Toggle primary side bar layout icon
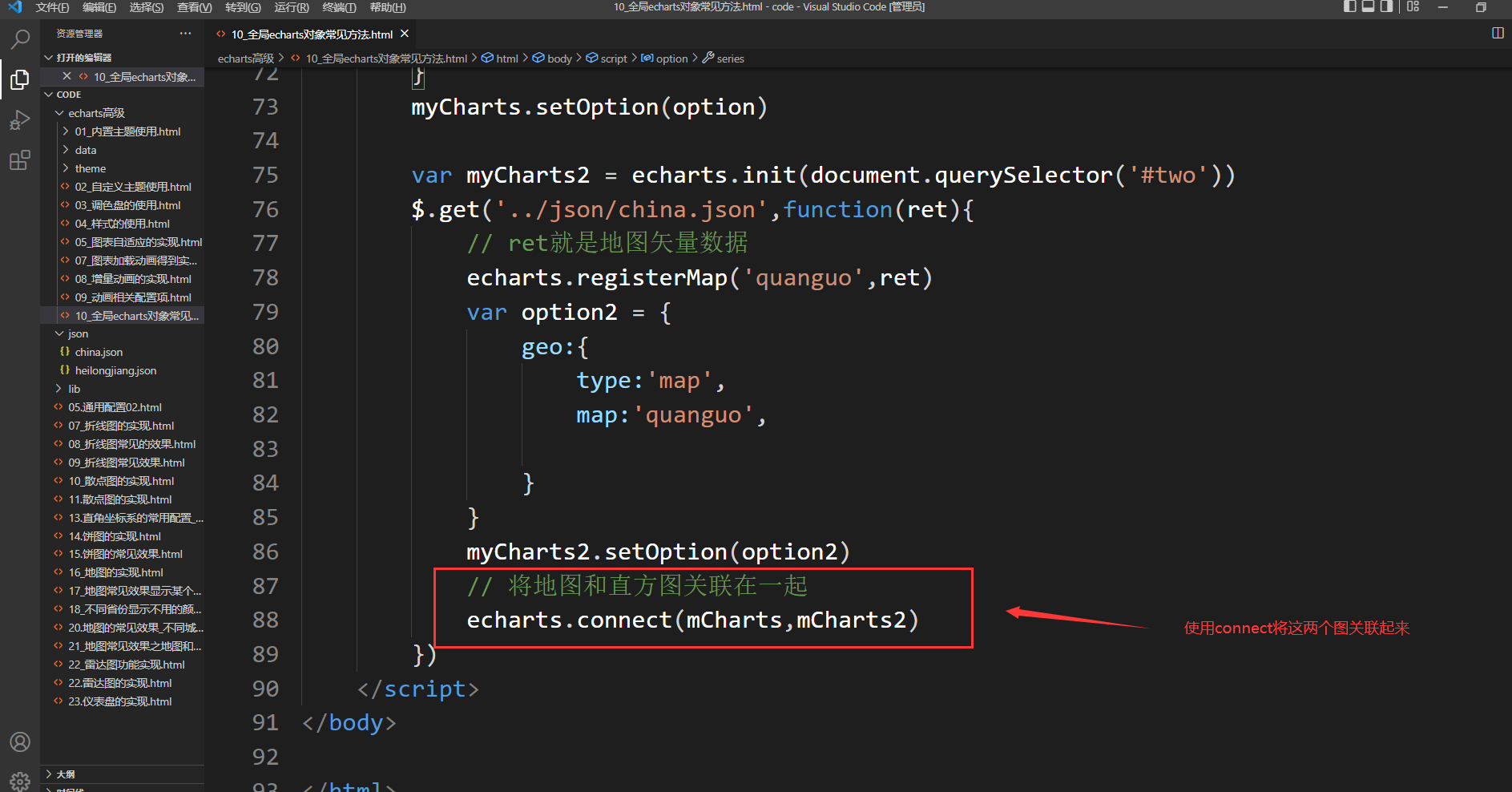The width and height of the screenshot is (1512, 792). click(1350, 6)
